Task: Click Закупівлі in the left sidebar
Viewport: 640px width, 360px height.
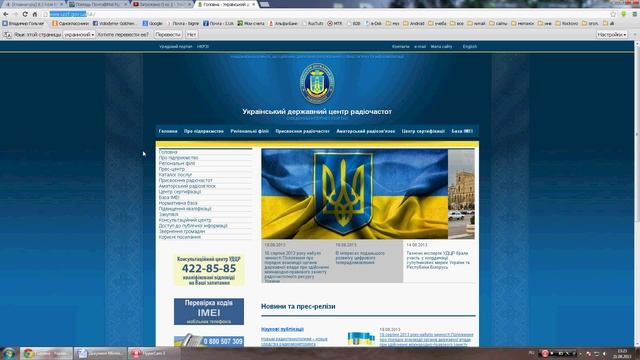Action: 169,214
